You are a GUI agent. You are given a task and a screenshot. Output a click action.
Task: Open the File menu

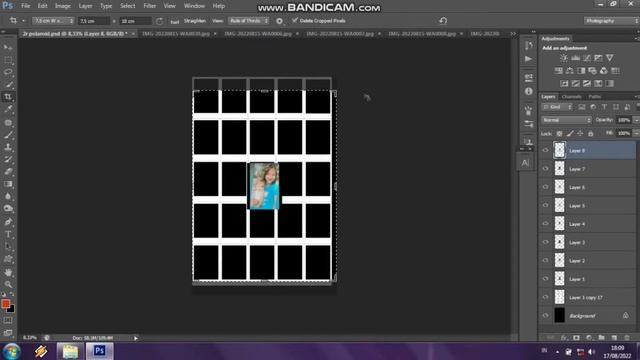point(25,6)
